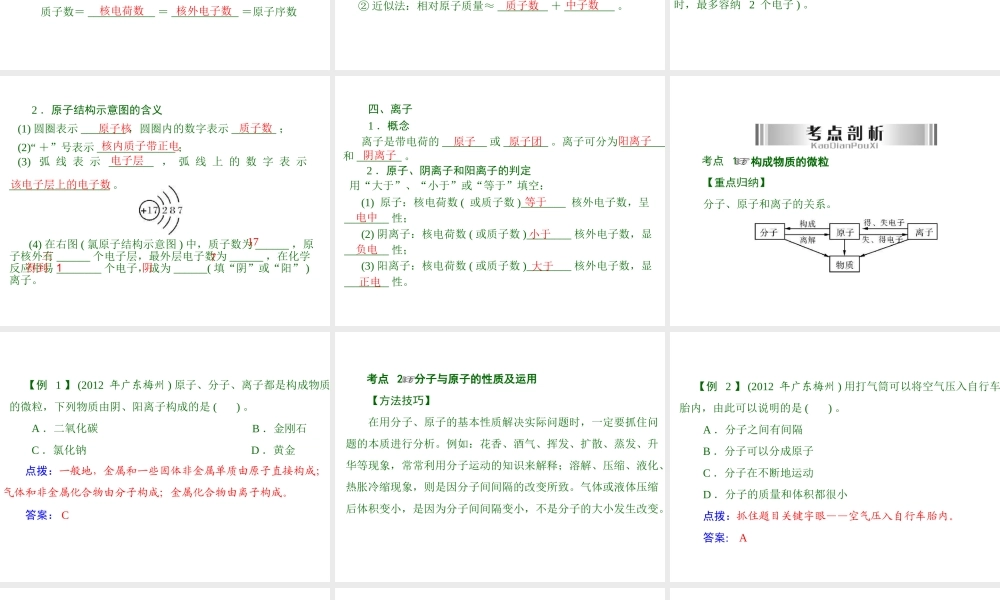Click the 考点剖析 banner heading
Viewport: 1000px width, 600px height.
[x=846, y=135]
